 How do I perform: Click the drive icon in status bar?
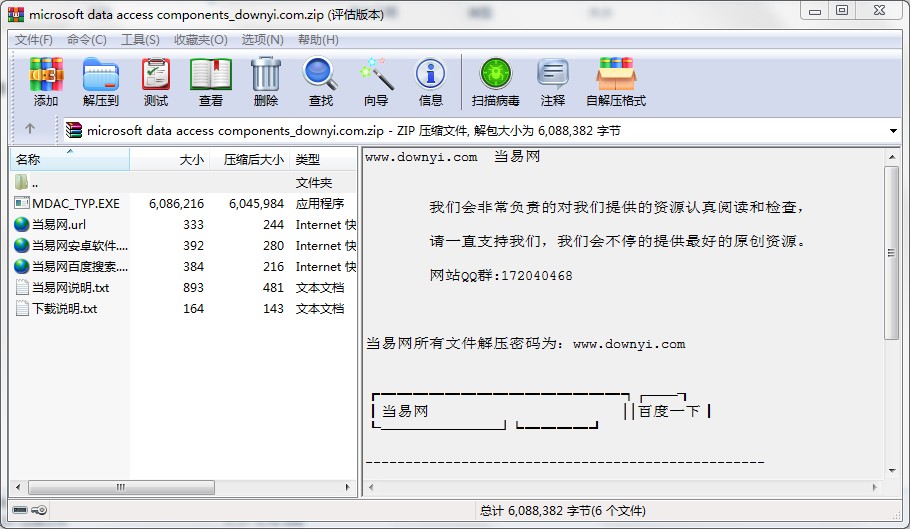[x=20, y=510]
